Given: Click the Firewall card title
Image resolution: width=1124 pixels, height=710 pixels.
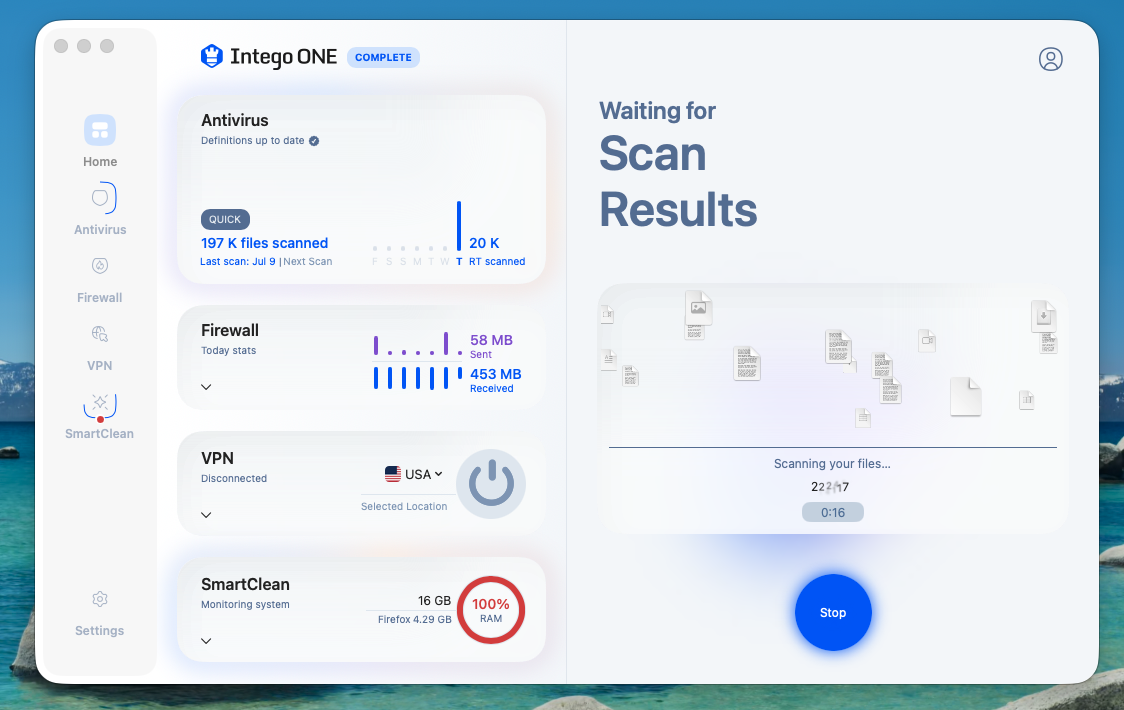Looking at the screenshot, I should (x=230, y=331).
